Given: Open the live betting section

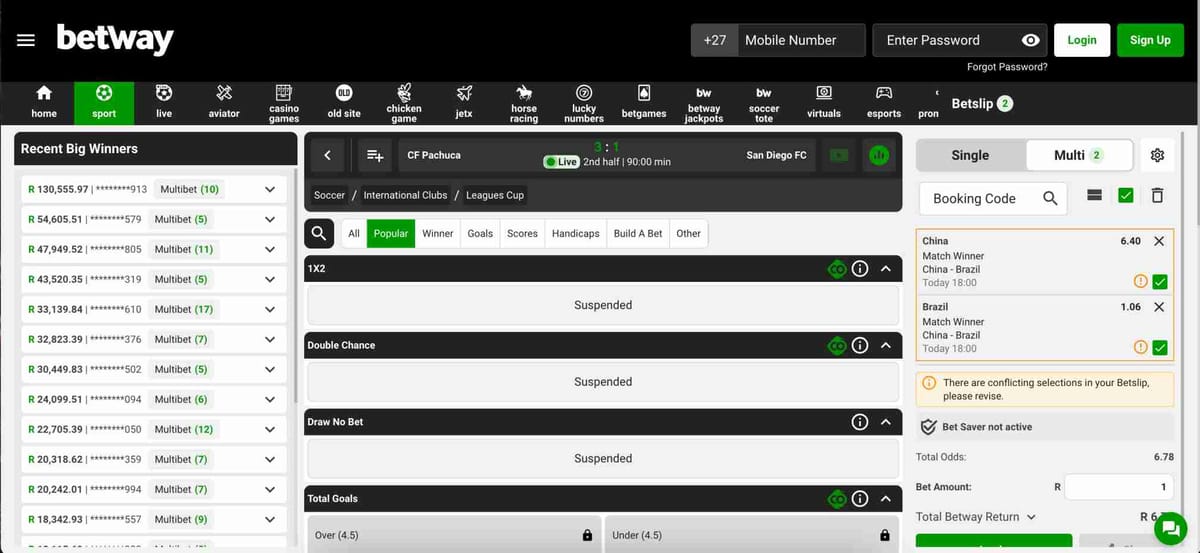Looking at the screenshot, I should click(164, 102).
